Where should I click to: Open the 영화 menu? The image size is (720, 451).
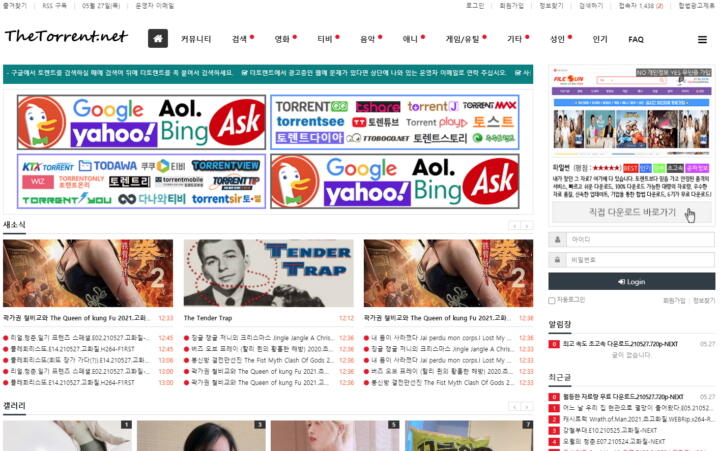click(x=282, y=39)
